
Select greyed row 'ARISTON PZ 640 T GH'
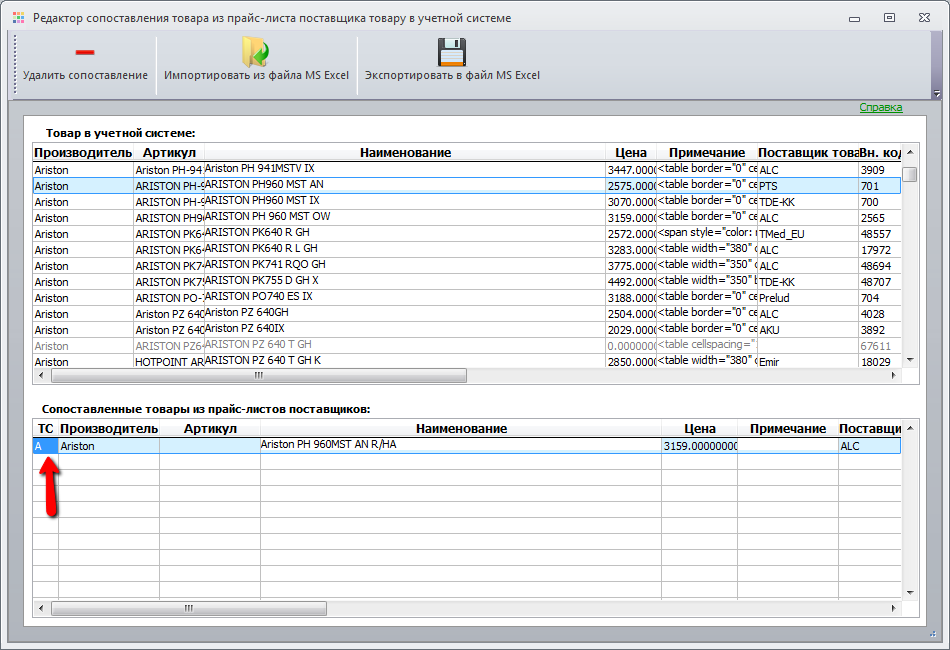pos(467,346)
